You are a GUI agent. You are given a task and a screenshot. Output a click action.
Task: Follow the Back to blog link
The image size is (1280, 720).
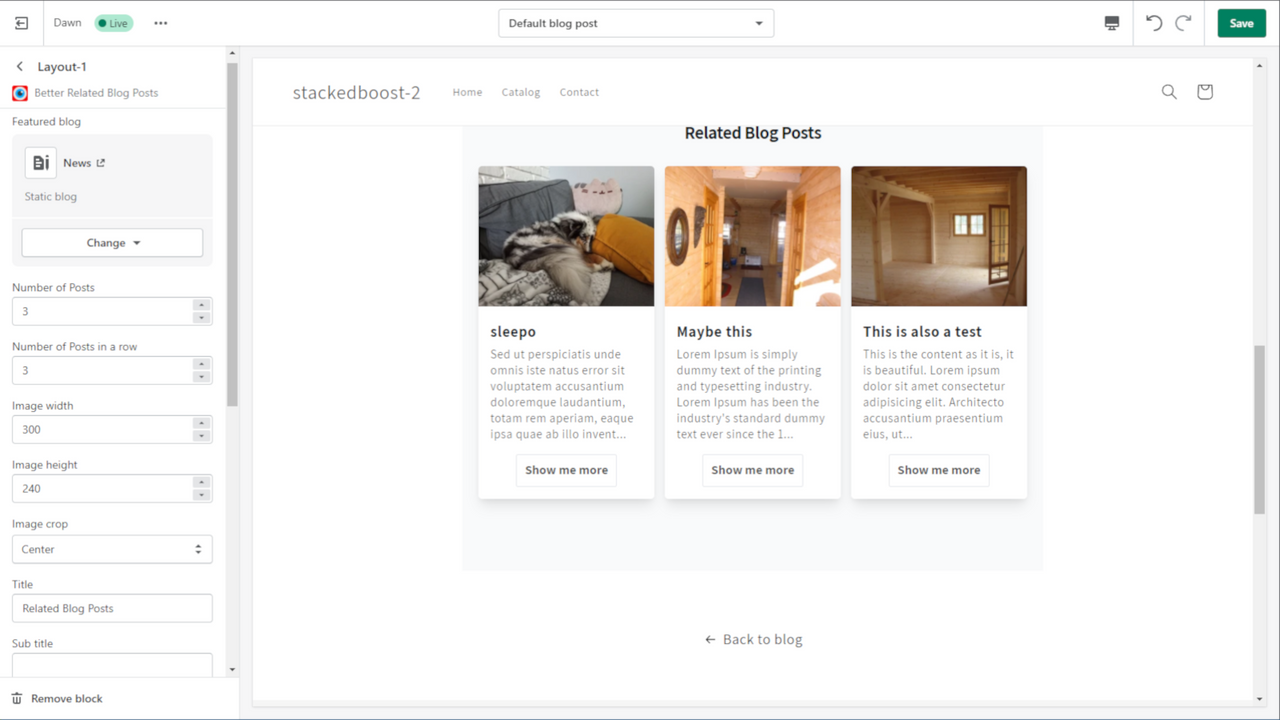(753, 640)
